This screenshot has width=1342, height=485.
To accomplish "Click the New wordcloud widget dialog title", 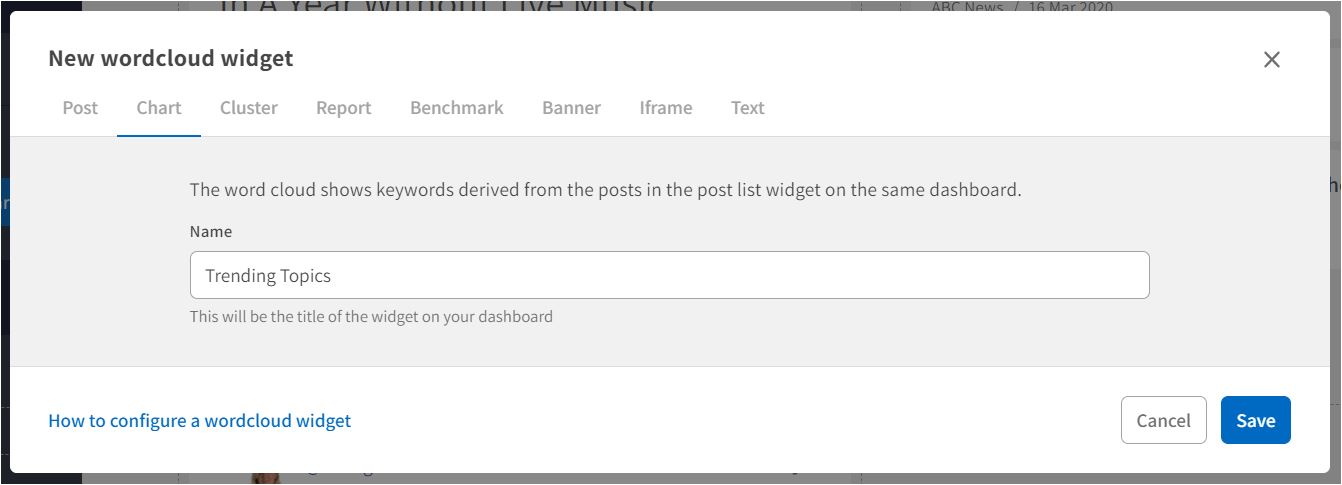I will [x=171, y=59].
